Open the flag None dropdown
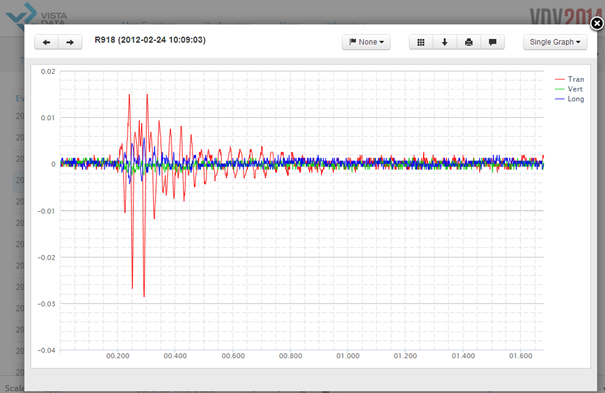 [366, 42]
